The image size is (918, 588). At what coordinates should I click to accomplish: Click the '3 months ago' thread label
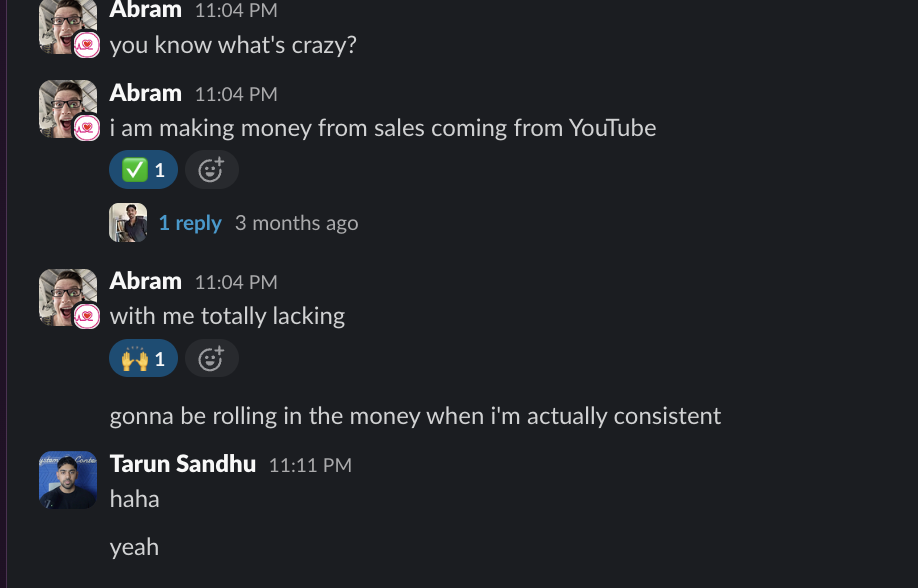click(296, 223)
